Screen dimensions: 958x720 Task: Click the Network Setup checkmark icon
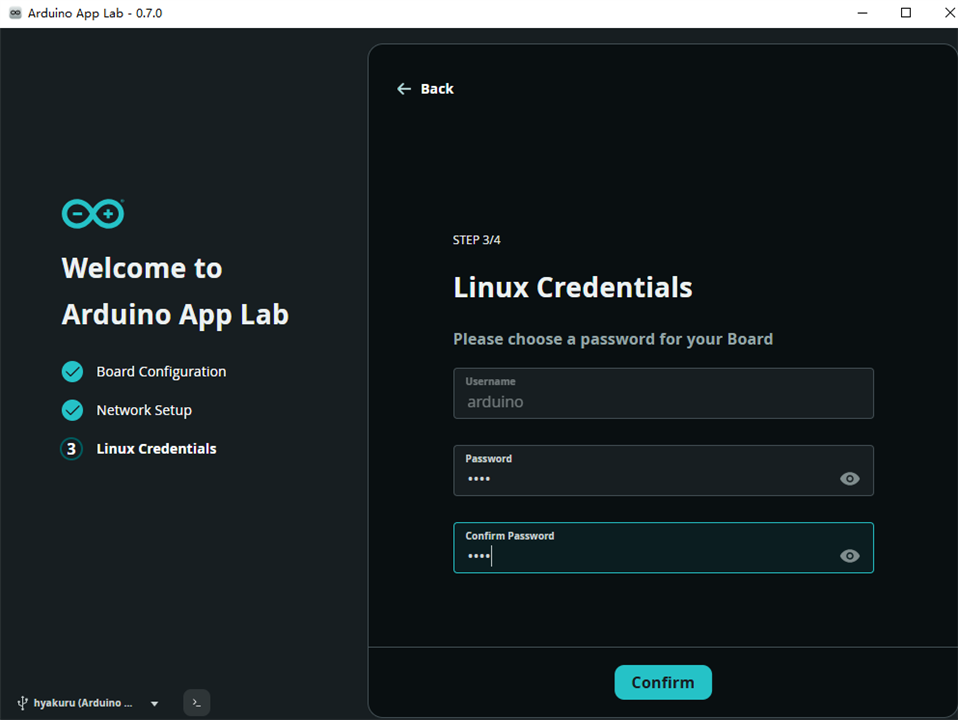(x=72, y=410)
